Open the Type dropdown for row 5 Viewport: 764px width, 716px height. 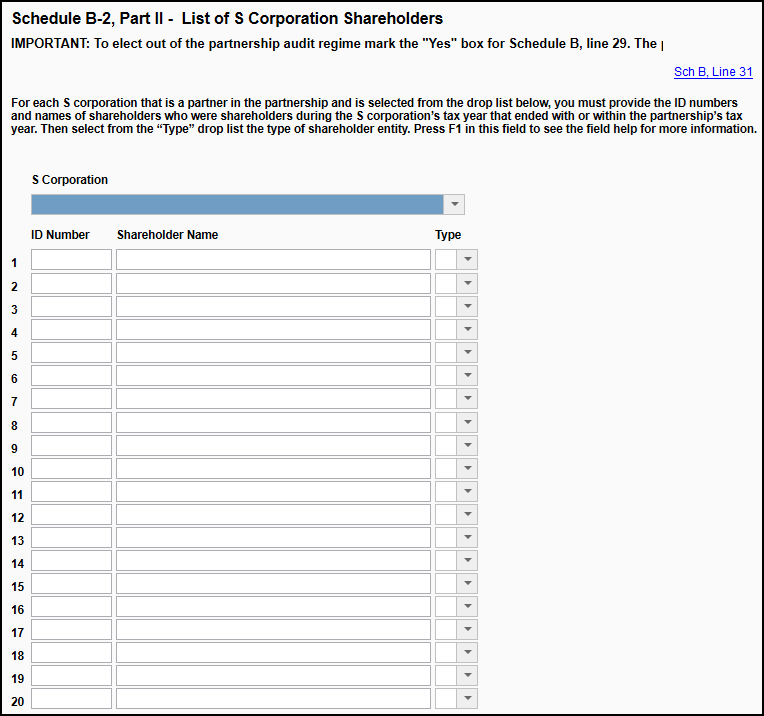(467, 352)
